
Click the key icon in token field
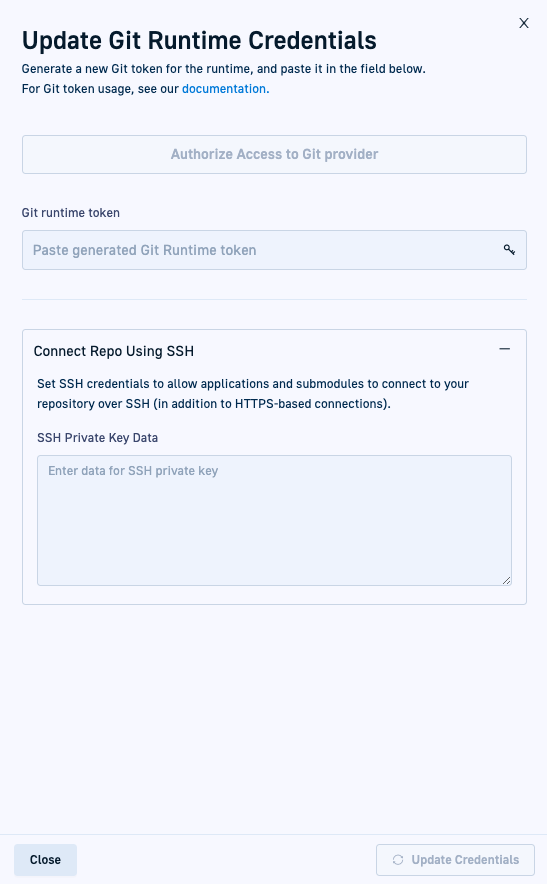tap(509, 250)
